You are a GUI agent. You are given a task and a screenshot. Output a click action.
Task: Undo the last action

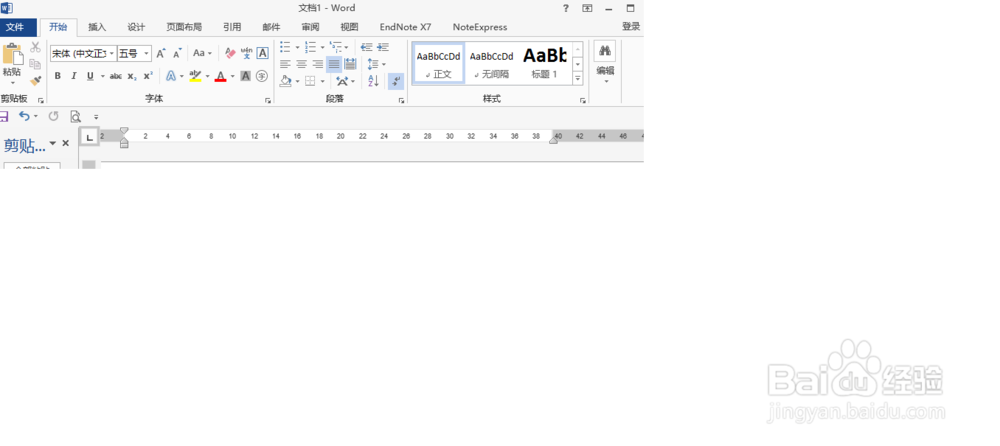[x=24, y=116]
